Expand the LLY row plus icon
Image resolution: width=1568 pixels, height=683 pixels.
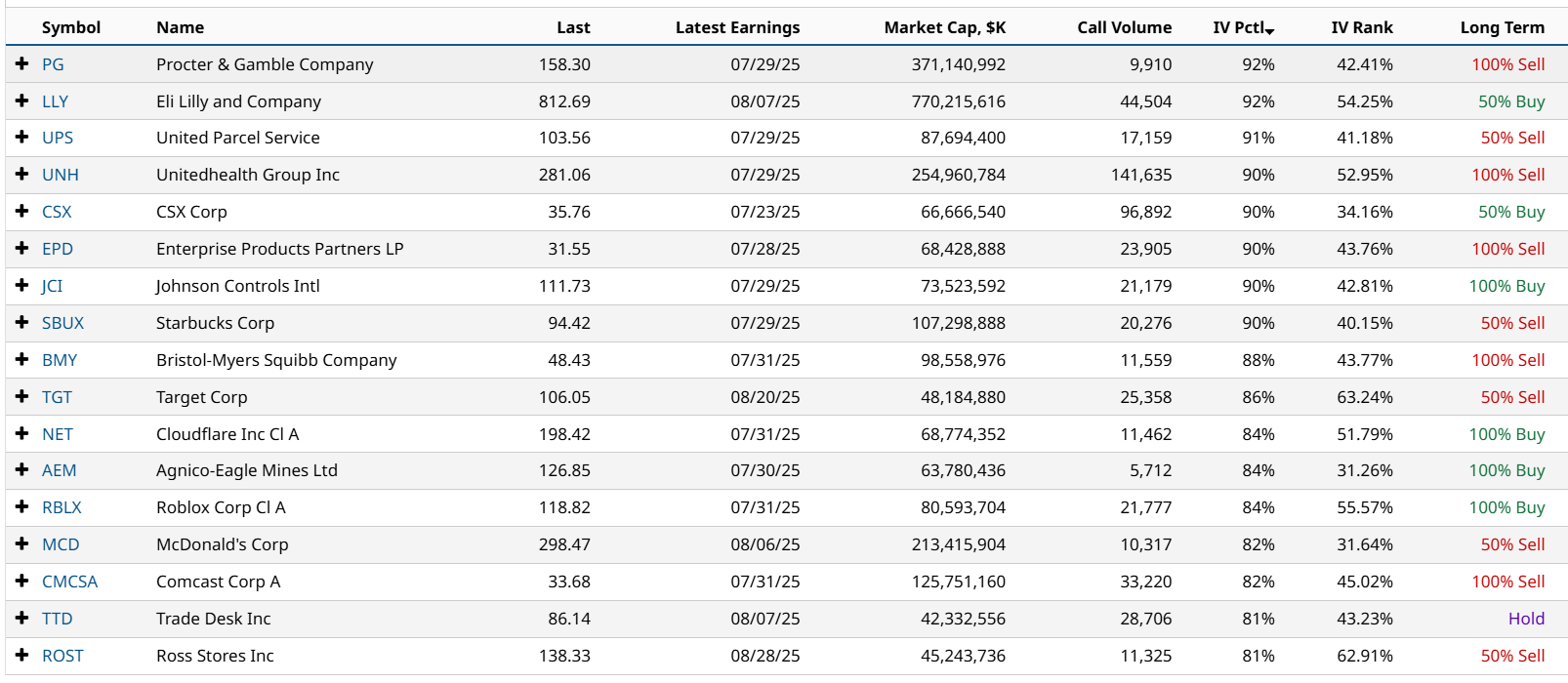click(21, 100)
